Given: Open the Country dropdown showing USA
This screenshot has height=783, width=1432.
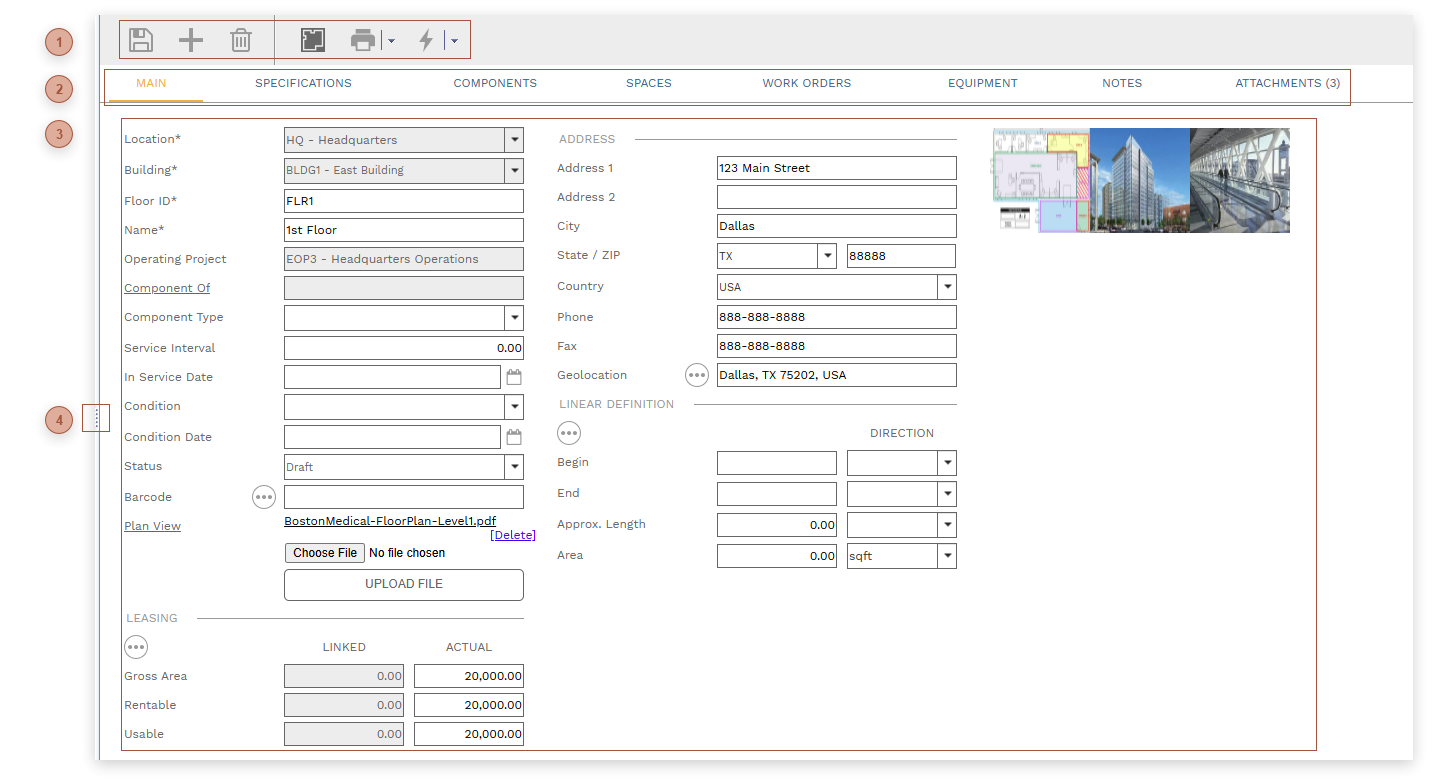Looking at the screenshot, I should click(x=946, y=288).
